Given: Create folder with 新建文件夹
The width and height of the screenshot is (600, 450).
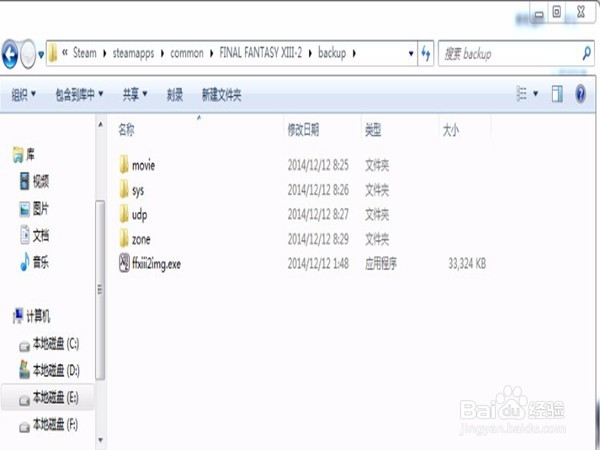Looking at the screenshot, I should [x=221, y=95].
